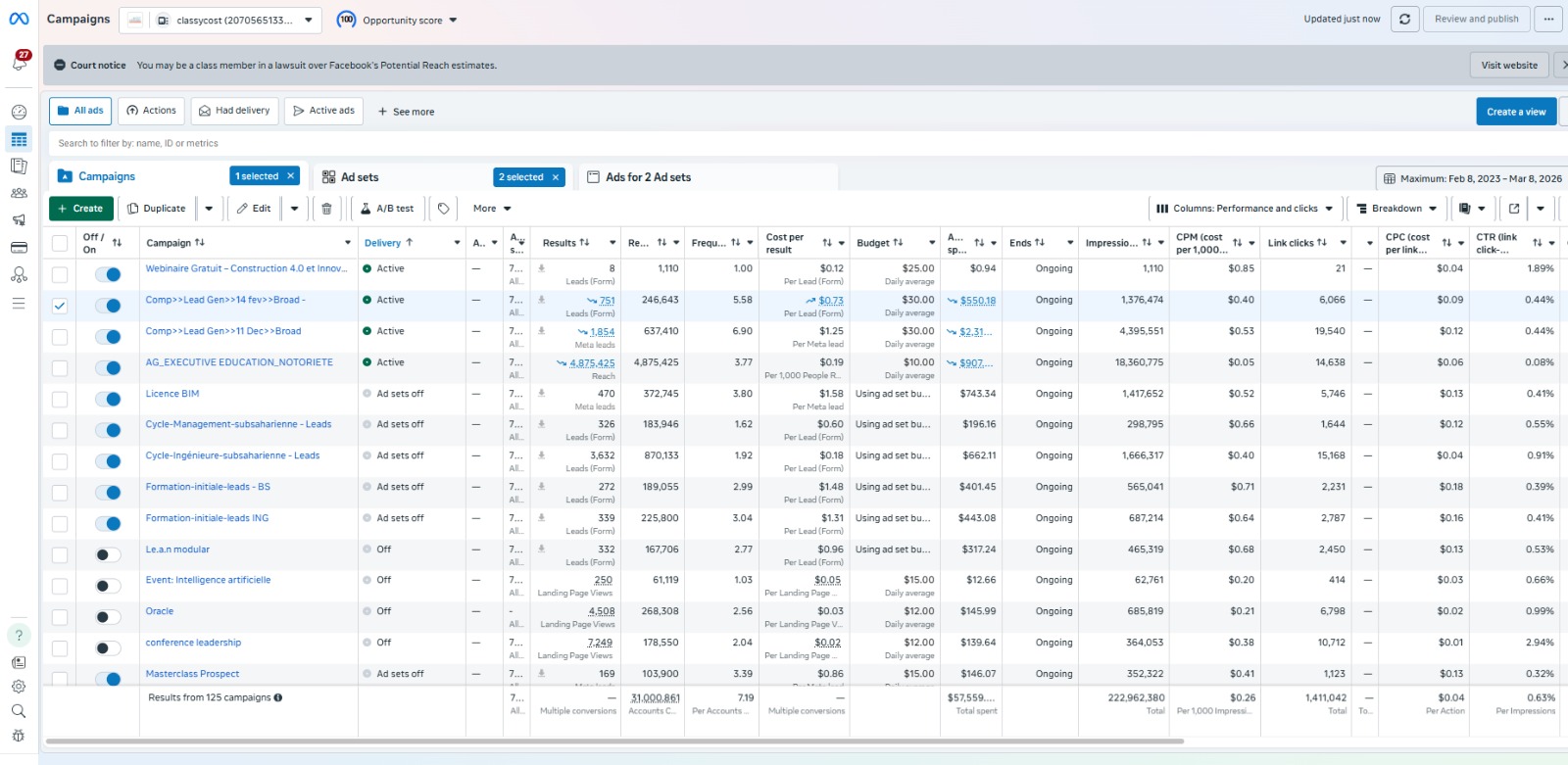Open the notifications bell icon
1568x765 pixels.
(19, 63)
